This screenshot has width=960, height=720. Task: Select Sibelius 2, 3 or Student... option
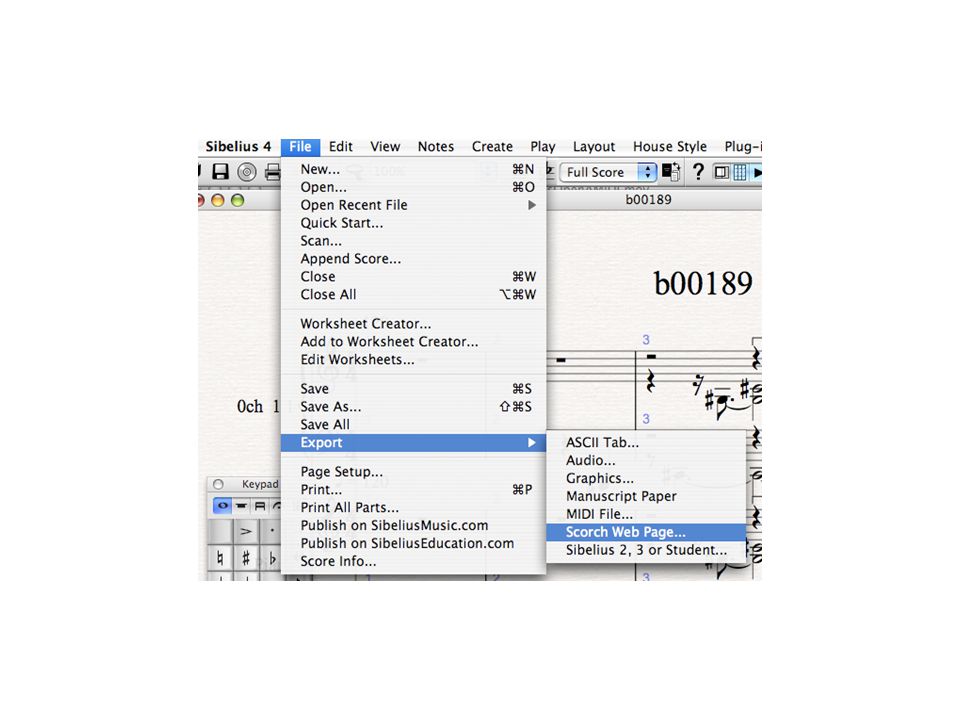point(646,550)
